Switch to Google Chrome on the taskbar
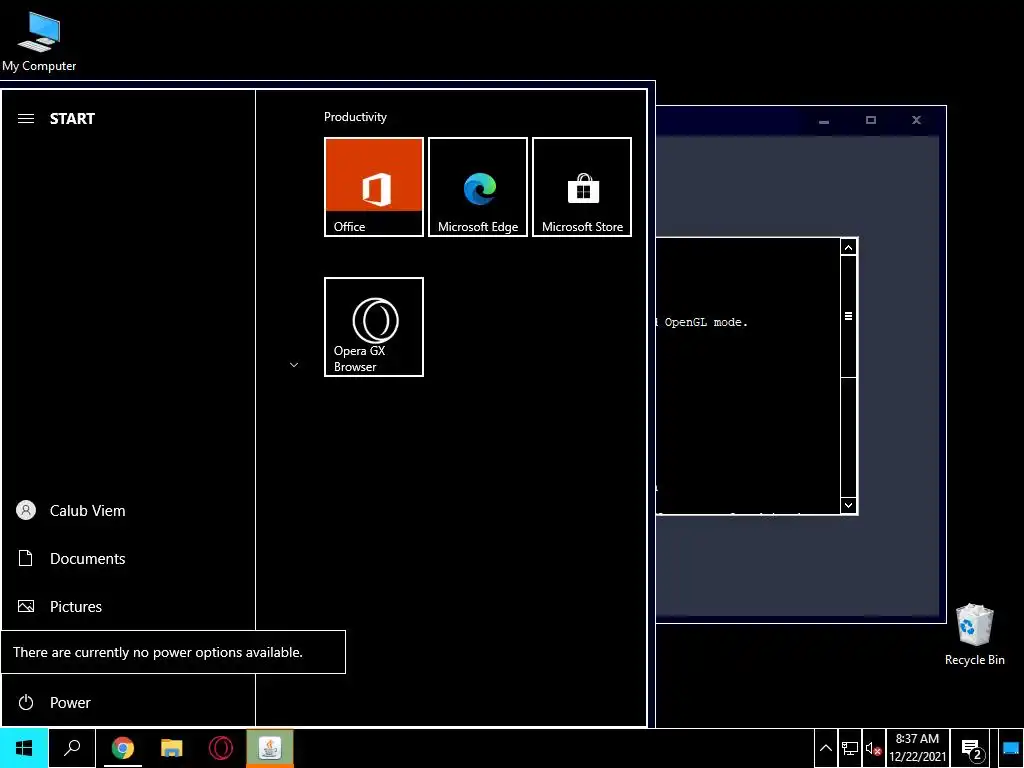Image resolution: width=1024 pixels, height=768 pixels. pos(122,748)
